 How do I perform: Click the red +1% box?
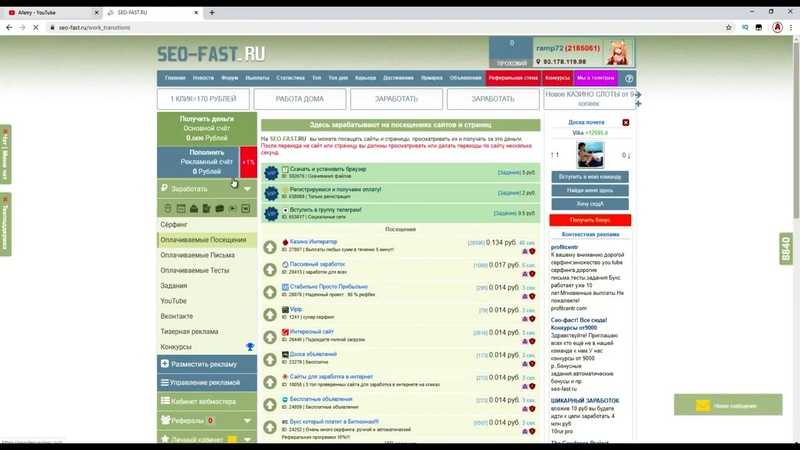pos(248,162)
